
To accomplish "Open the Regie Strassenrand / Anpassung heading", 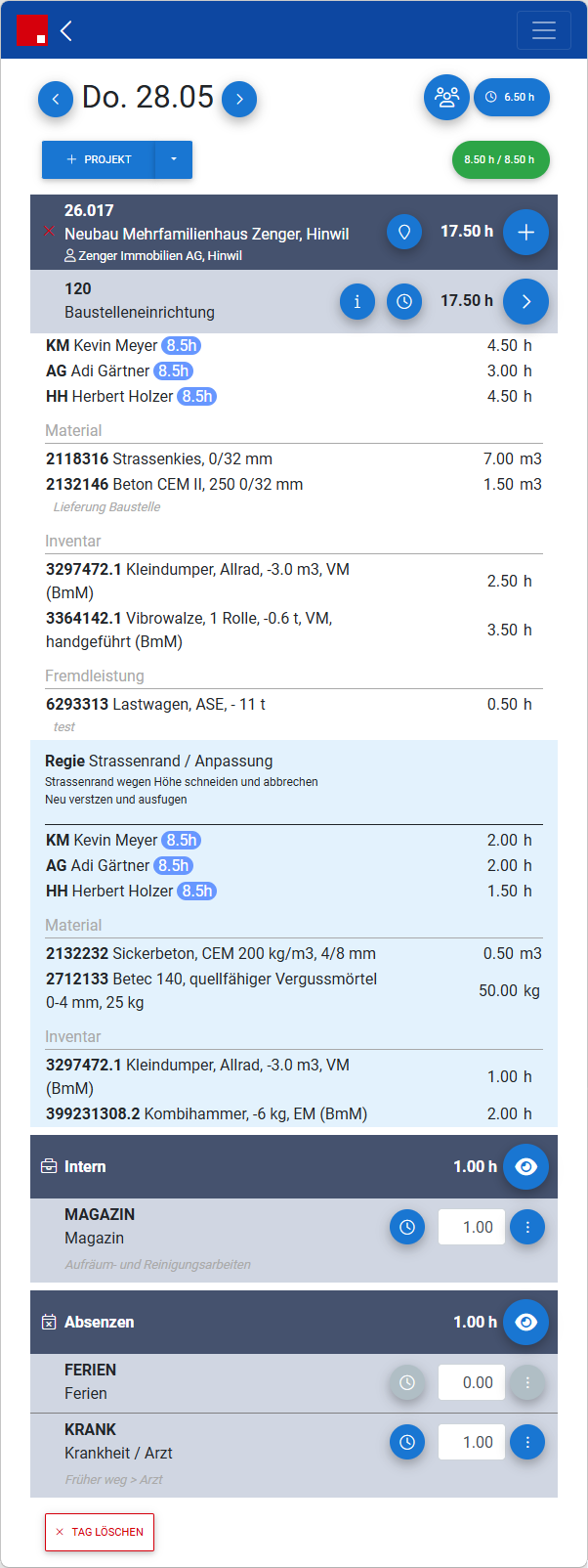I will click(159, 761).
